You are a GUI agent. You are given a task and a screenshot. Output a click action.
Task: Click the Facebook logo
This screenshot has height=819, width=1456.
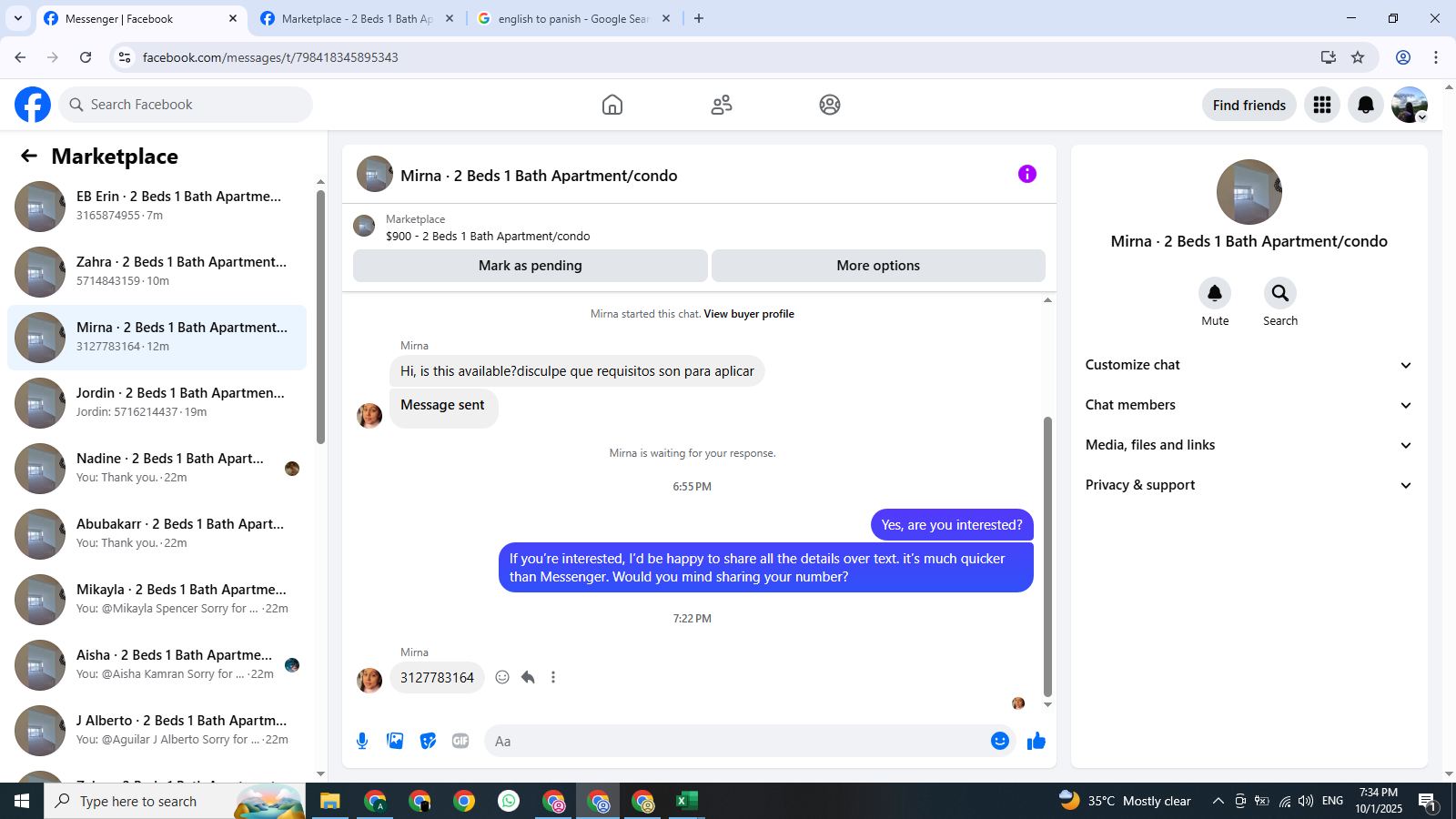(33, 105)
